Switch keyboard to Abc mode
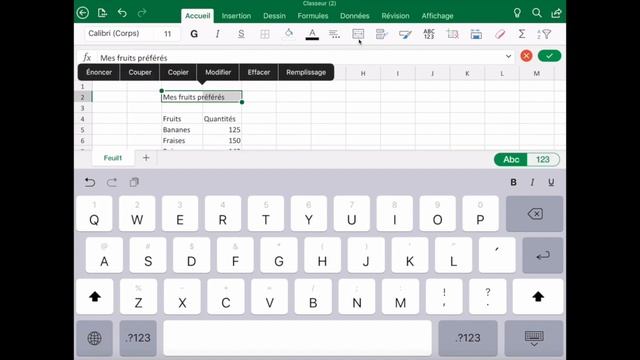Screen dimensions: 640x360 (511, 160)
